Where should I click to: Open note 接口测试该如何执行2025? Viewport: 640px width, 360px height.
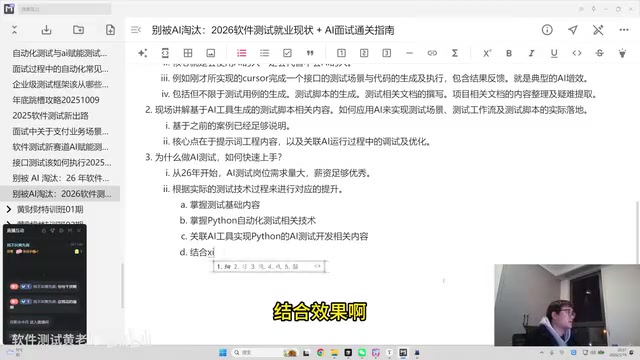(61, 162)
